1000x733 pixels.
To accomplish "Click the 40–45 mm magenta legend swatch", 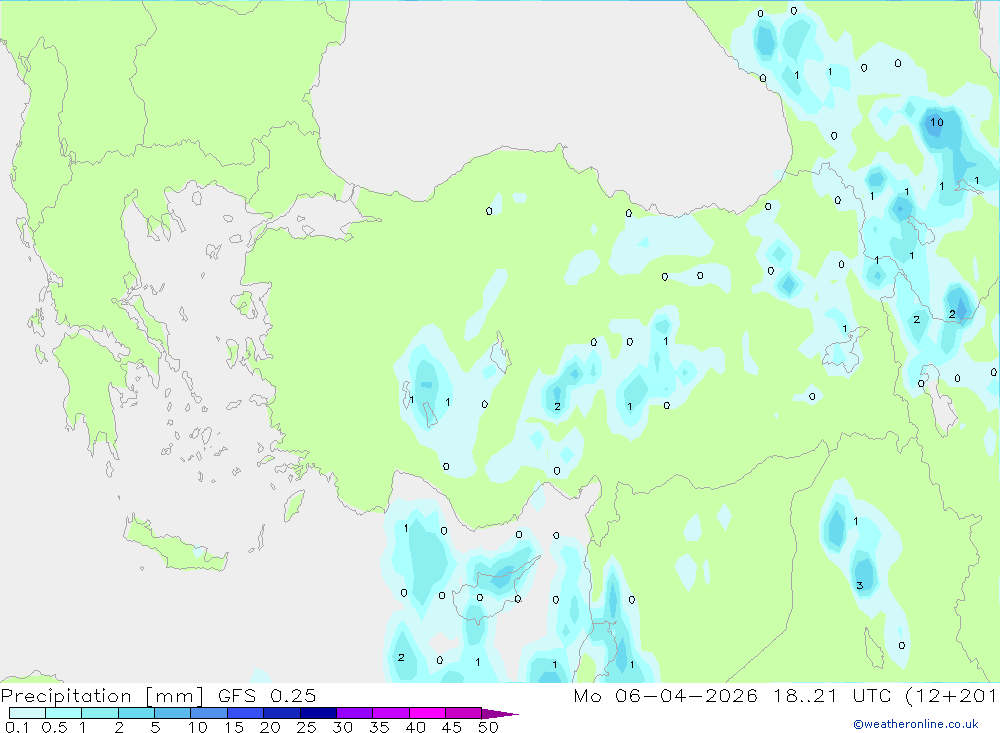I will [427, 713].
